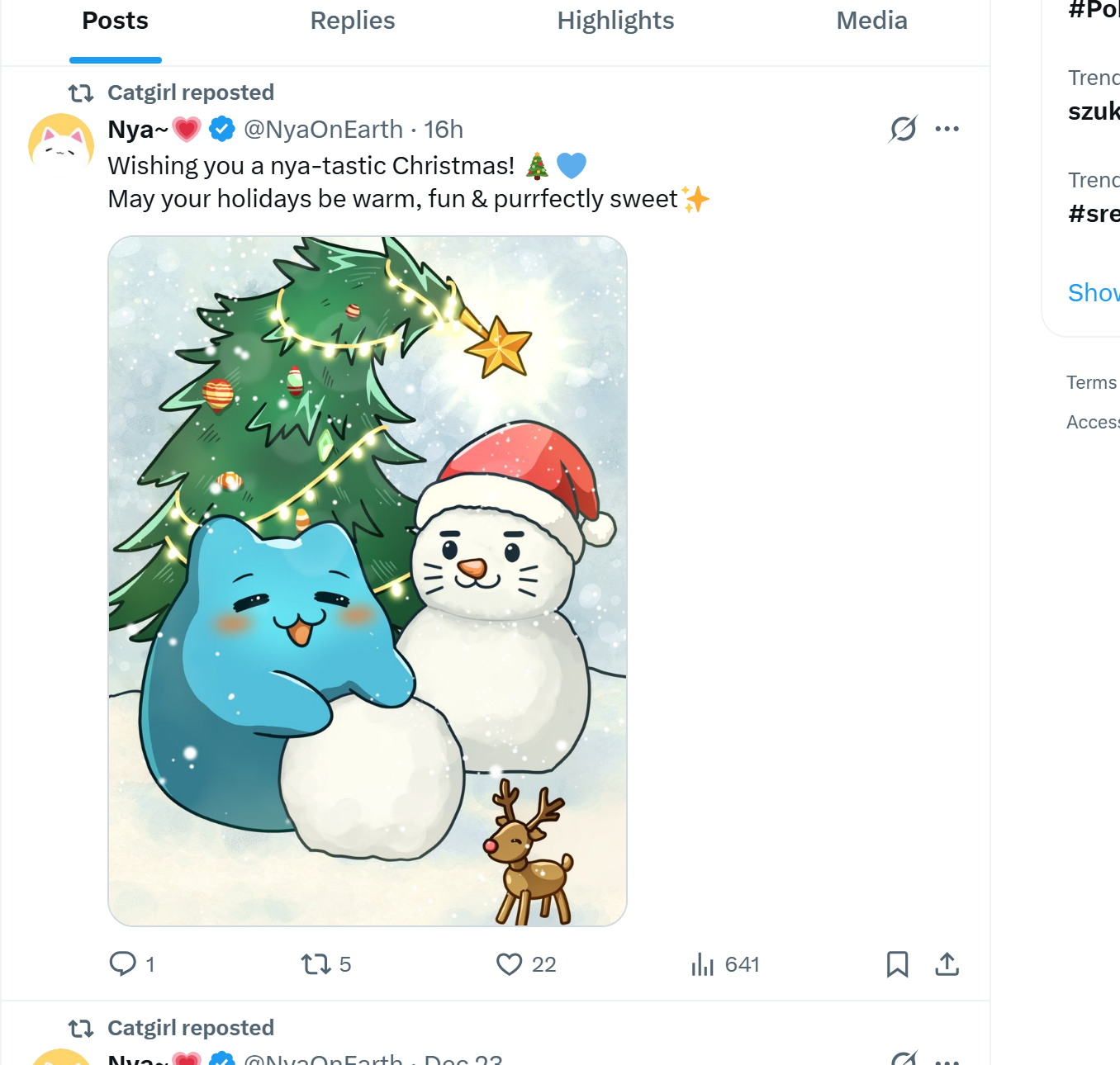Click the verified badge next to Nya~
This screenshot has width=1120, height=1065.
pos(221,128)
